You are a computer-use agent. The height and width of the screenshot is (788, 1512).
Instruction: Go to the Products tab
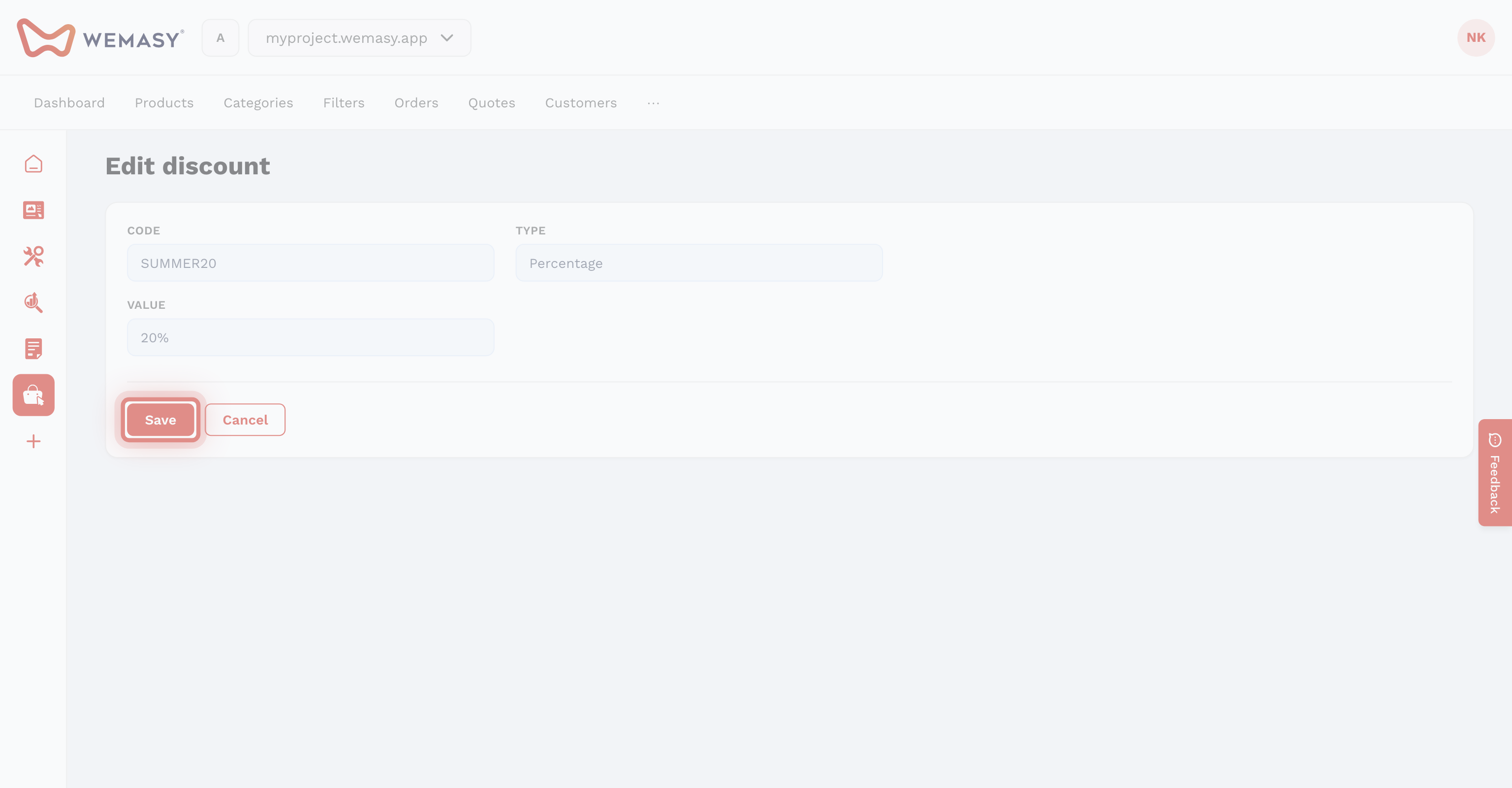[x=164, y=103]
